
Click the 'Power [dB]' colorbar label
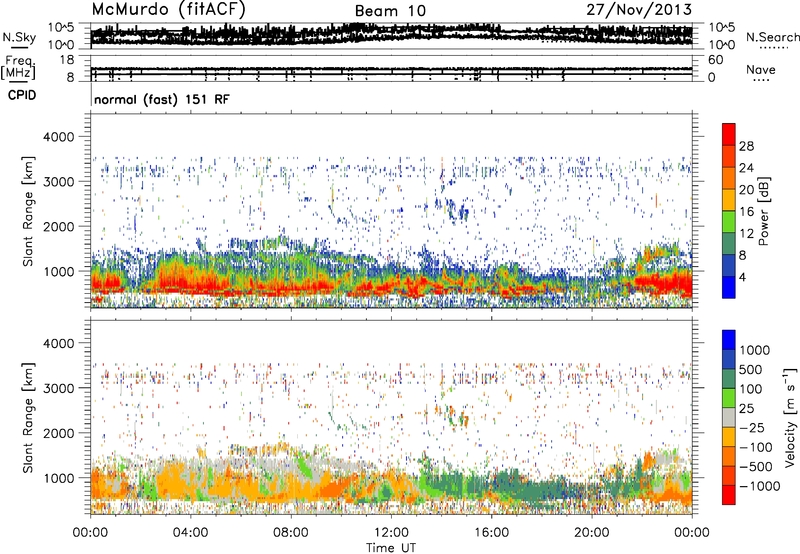763,211
